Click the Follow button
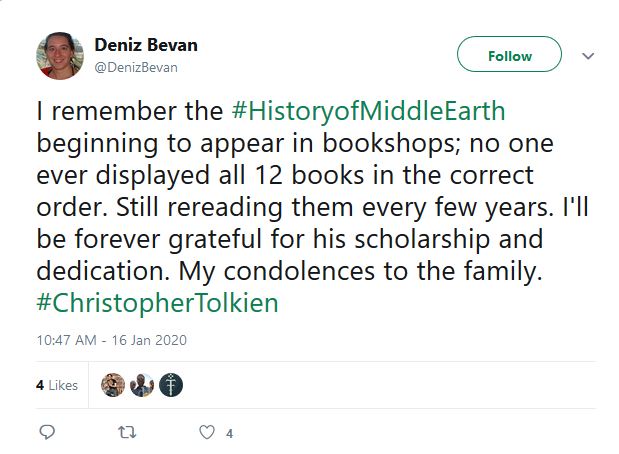 pyautogui.click(x=509, y=56)
